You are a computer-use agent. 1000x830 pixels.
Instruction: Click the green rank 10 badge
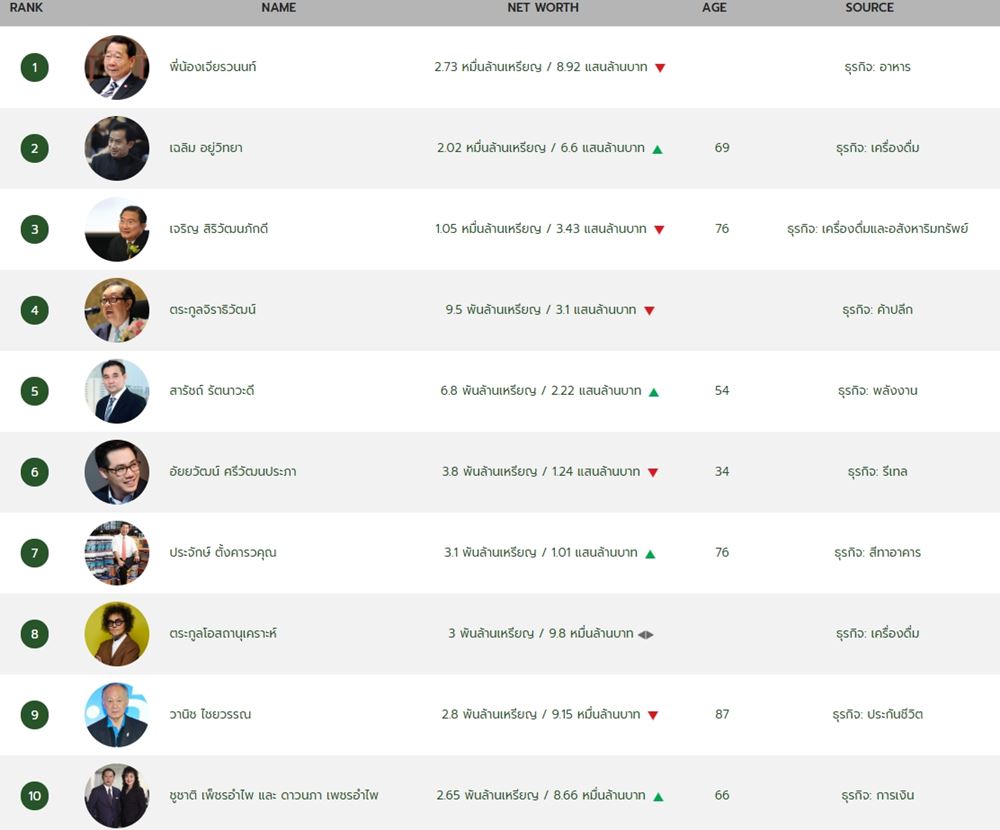pos(34,796)
